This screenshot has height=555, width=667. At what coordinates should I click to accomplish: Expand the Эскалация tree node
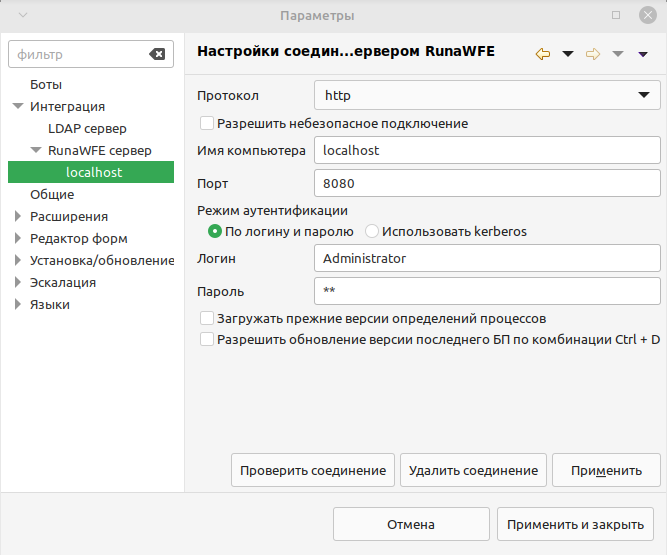click(17, 282)
